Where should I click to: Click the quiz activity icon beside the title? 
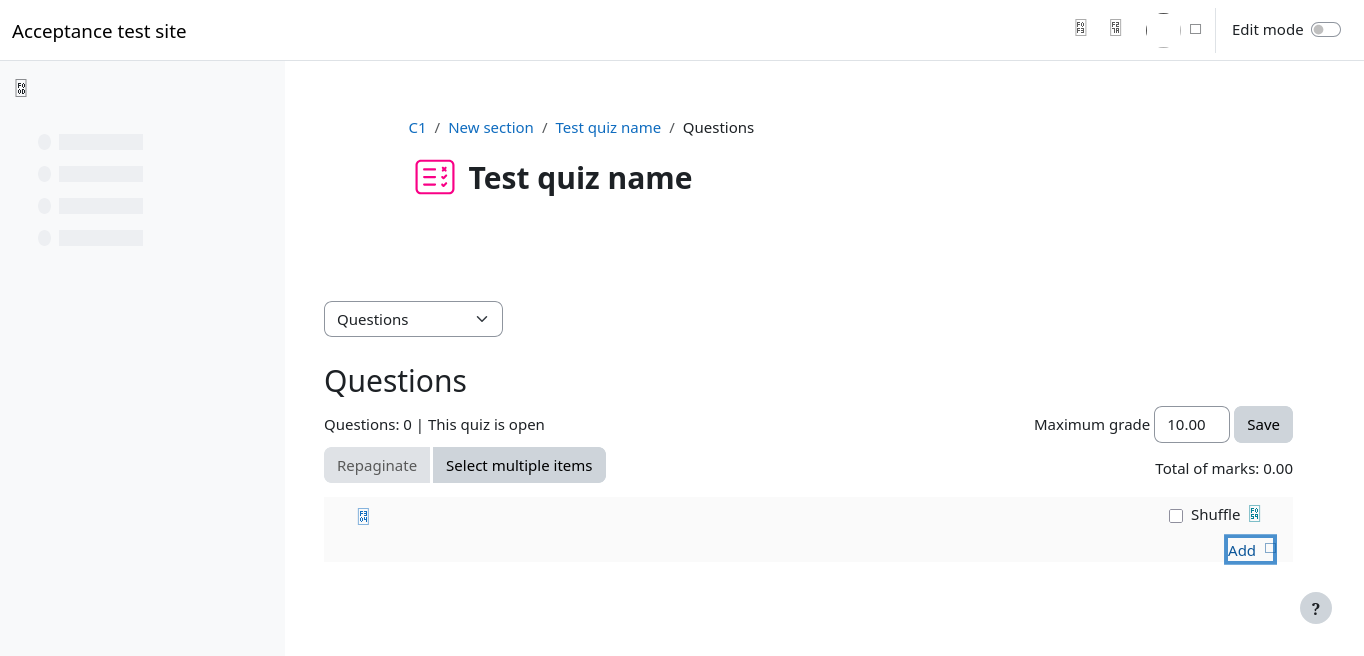[x=435, y=177]
